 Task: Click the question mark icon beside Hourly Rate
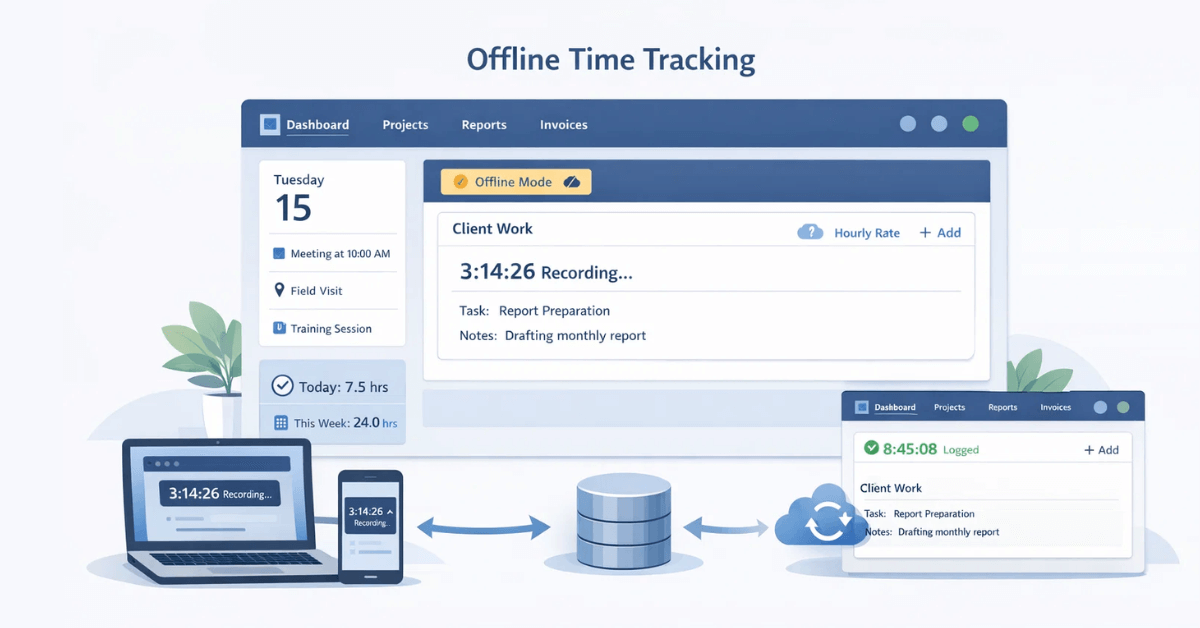tap(810, 232)
